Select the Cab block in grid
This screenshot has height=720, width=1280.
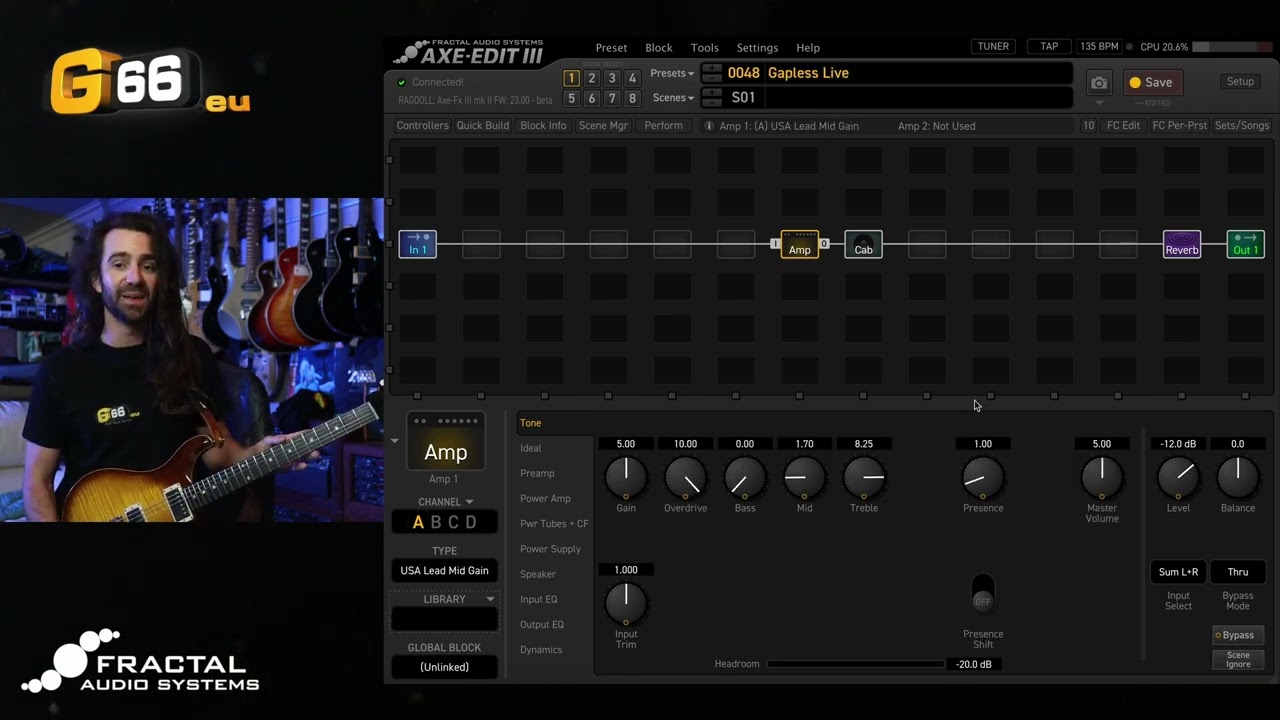[x=863, y=244]
